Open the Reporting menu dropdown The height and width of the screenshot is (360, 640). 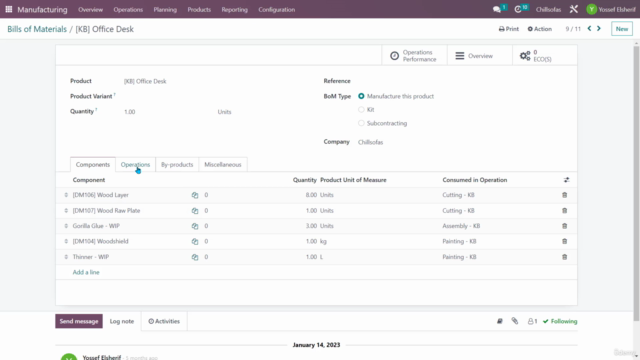point(234,9)
